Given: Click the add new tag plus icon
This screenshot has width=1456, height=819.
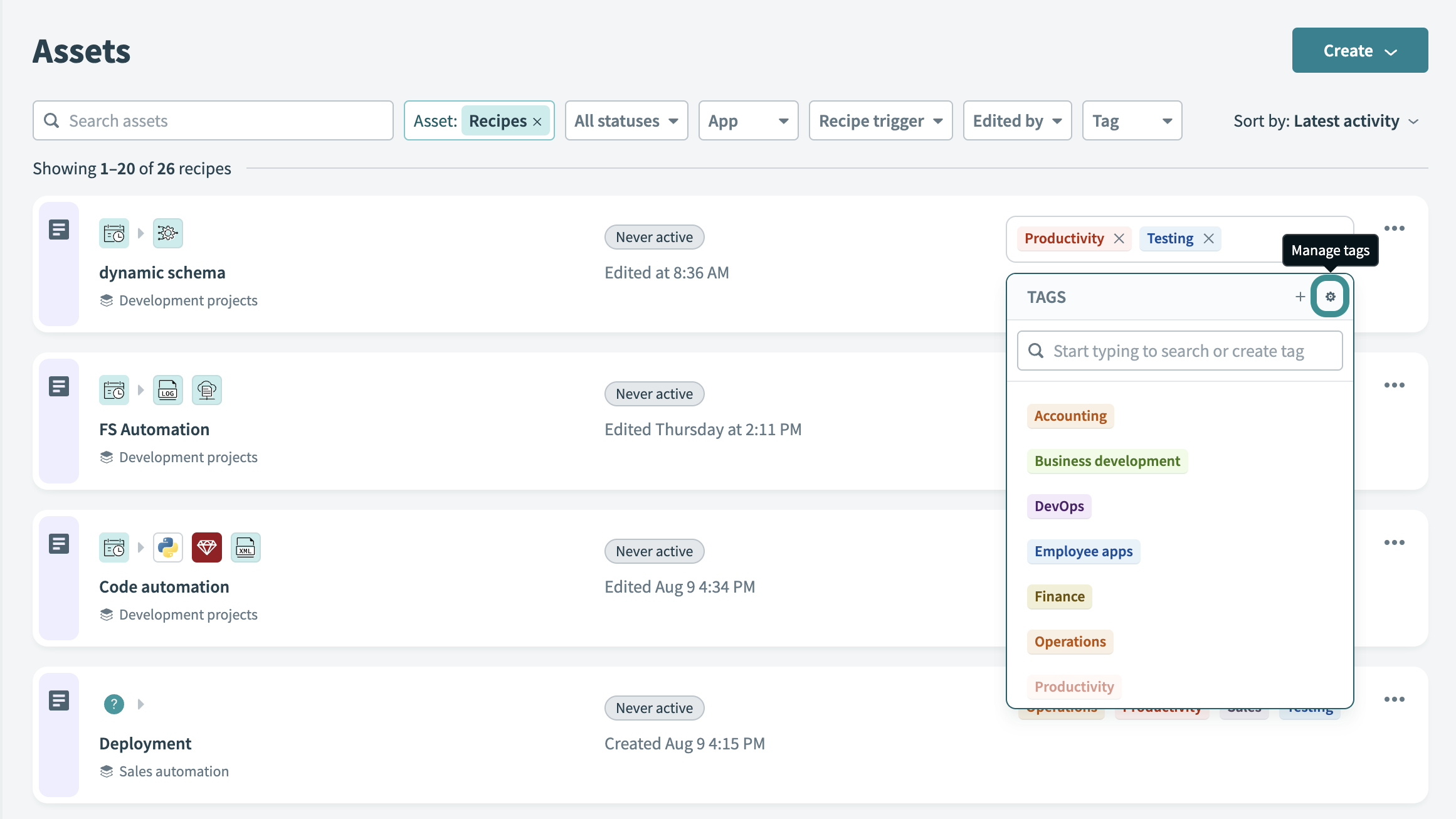Looking at the screenshot, I should point(1301,296).
